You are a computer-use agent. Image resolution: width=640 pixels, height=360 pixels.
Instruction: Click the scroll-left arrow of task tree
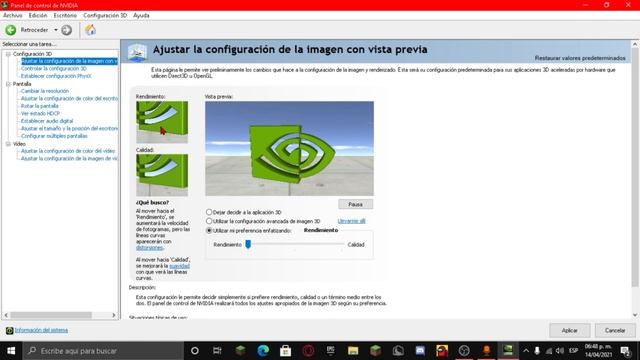pos(6,315)
